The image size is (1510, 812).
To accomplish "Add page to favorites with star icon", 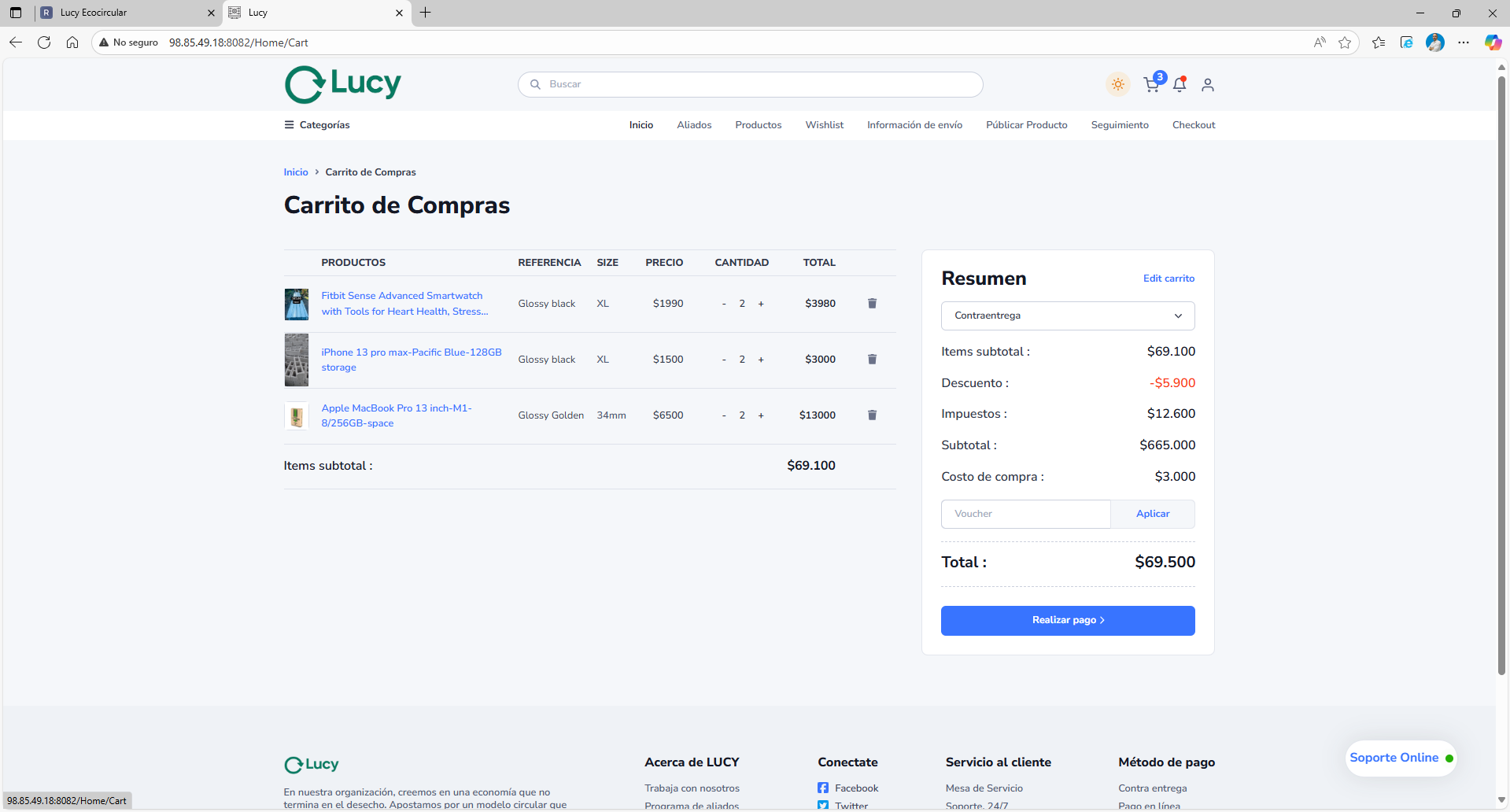I will pos(1345,42).
